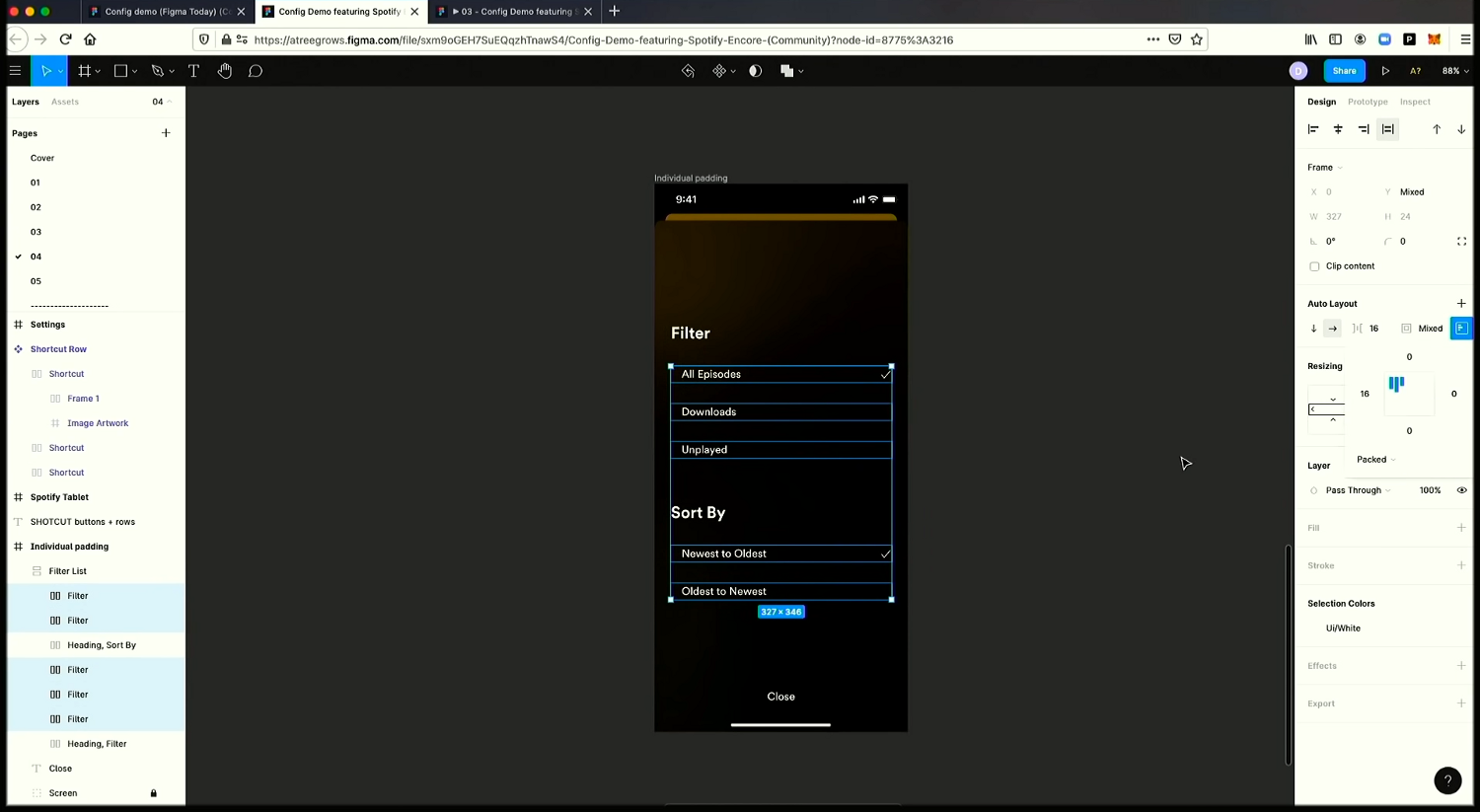Click the align right icon
This screenshot has width=1480, height=812.
click(1364, 129)
